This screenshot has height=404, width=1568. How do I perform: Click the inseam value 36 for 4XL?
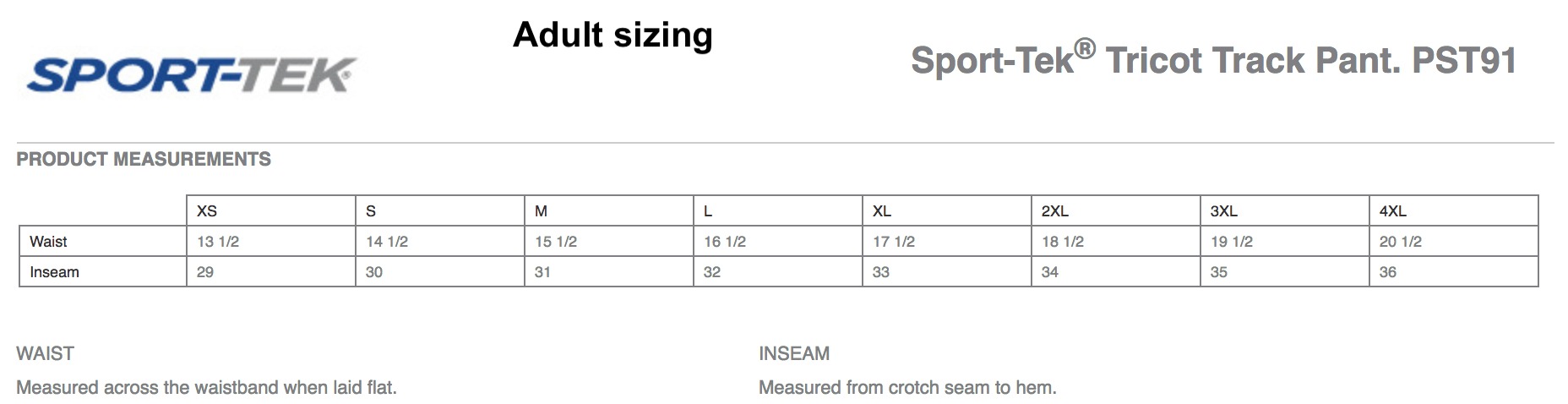coord(1454,271)
